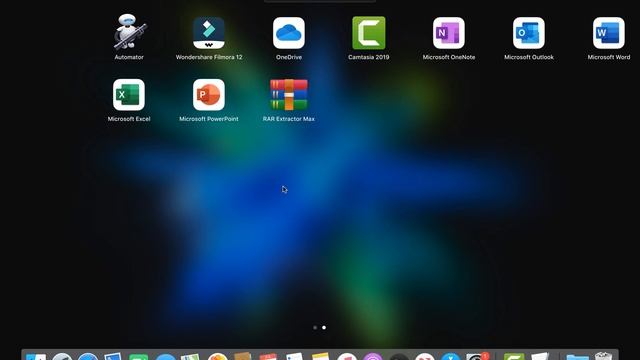Open Wondershare Filmora 12
The width and height of the screenshot is (640, 360).
[209, 33]
